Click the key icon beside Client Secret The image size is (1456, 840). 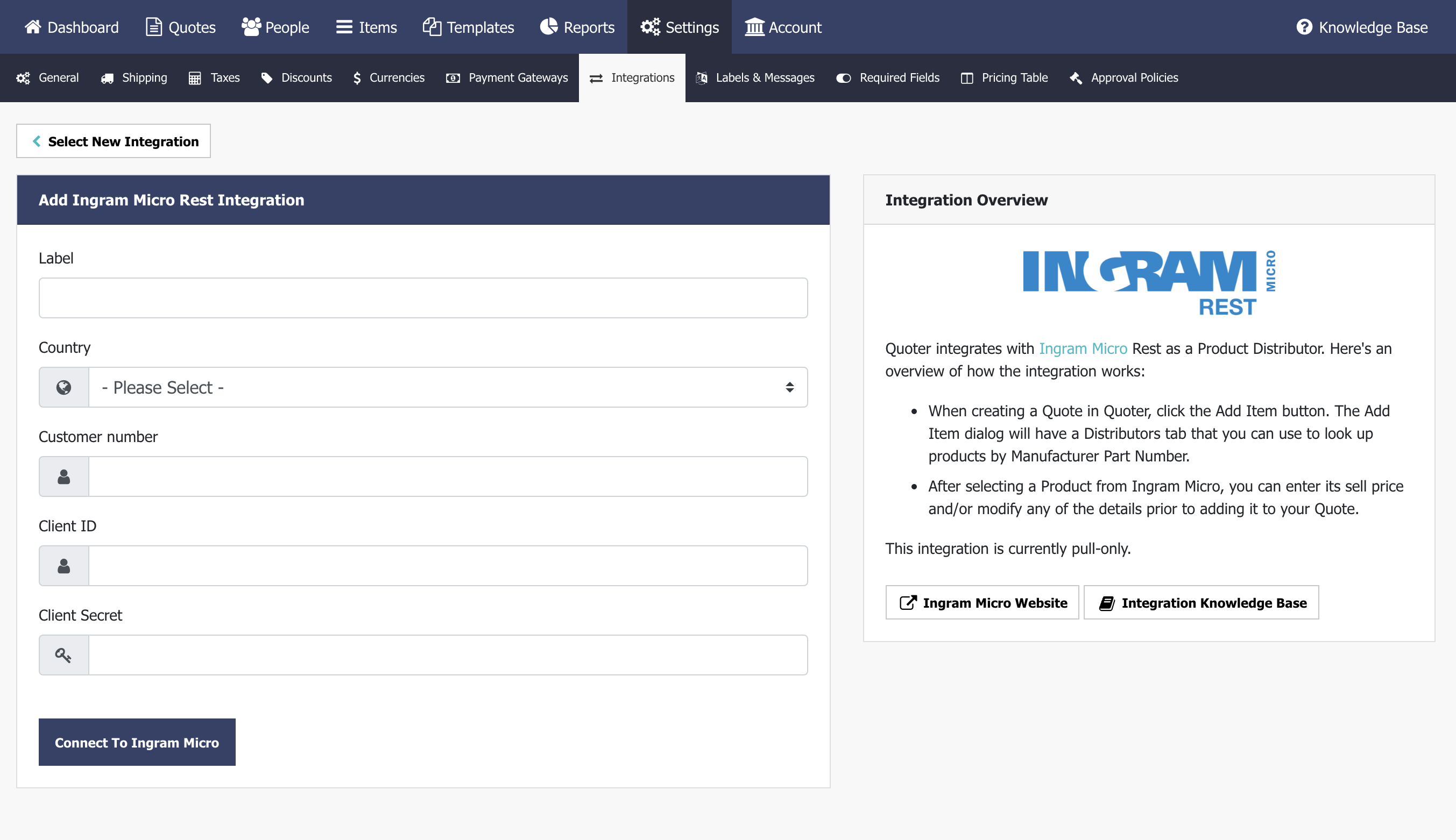coord(63,655)
